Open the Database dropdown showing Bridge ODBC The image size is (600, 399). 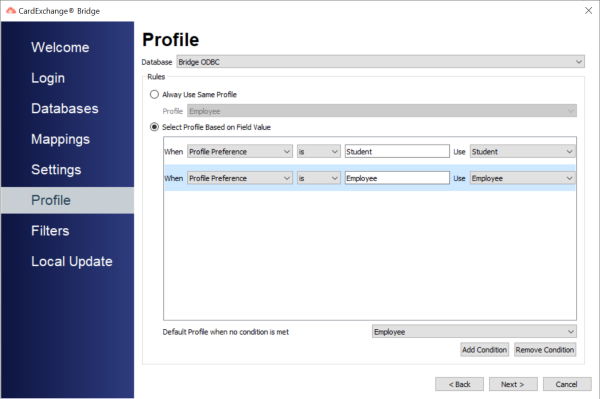click(380, 62)
